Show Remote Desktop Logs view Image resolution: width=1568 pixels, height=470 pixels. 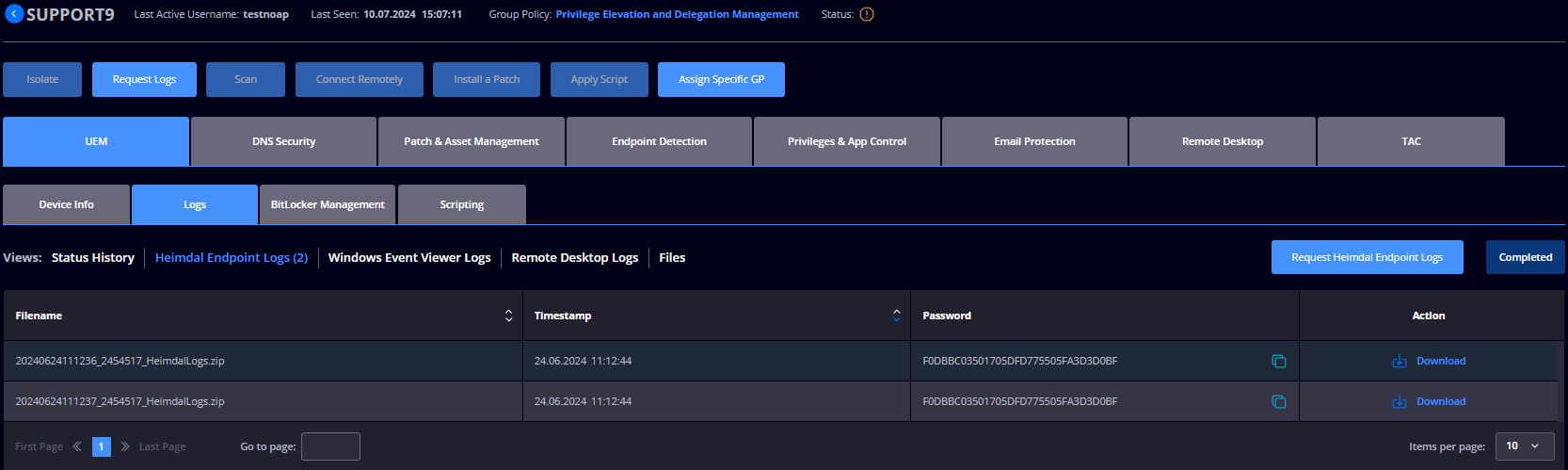pos(575,257)
